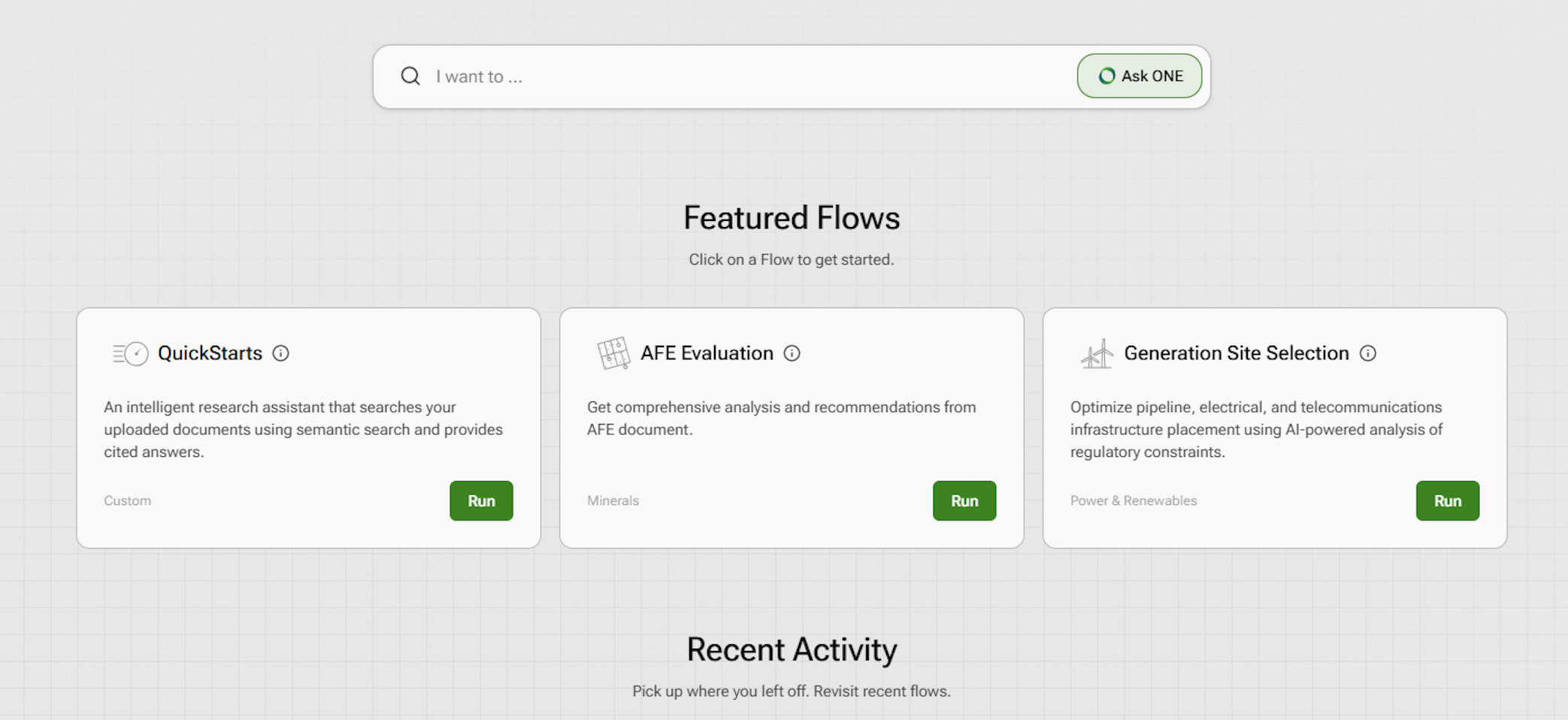
Task: Open the Generation Site Selection title
Action: 1236,353
